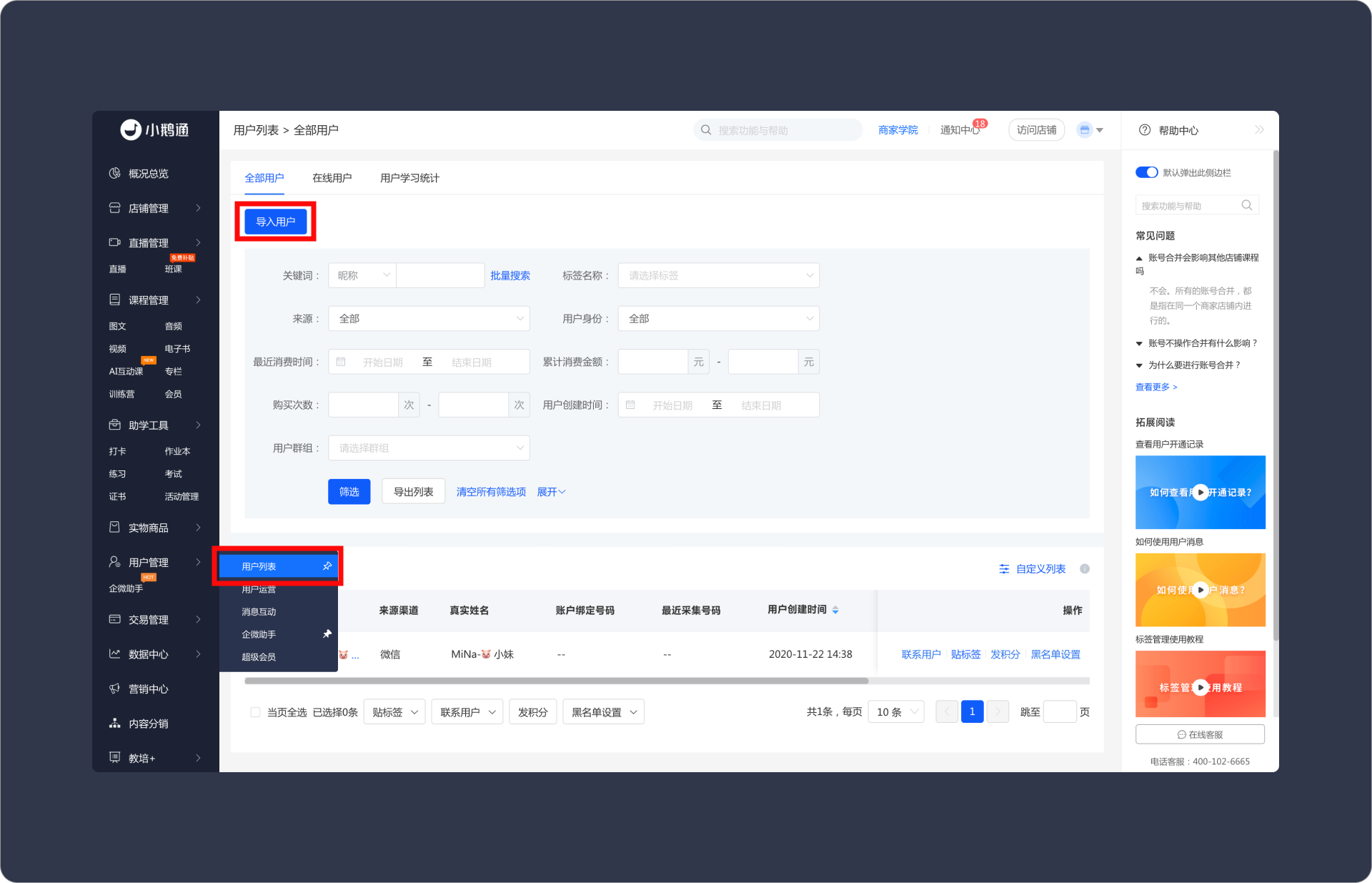Click the store icon in the top bar
Viewport: 1372px width, 883px height.
click(1085, 130)
